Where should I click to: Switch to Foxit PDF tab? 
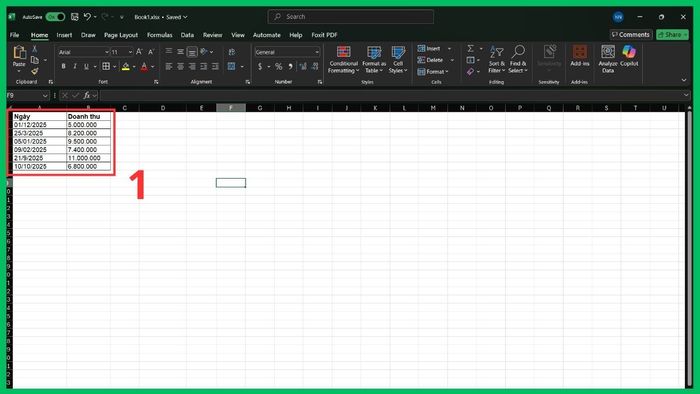point(324,35)
